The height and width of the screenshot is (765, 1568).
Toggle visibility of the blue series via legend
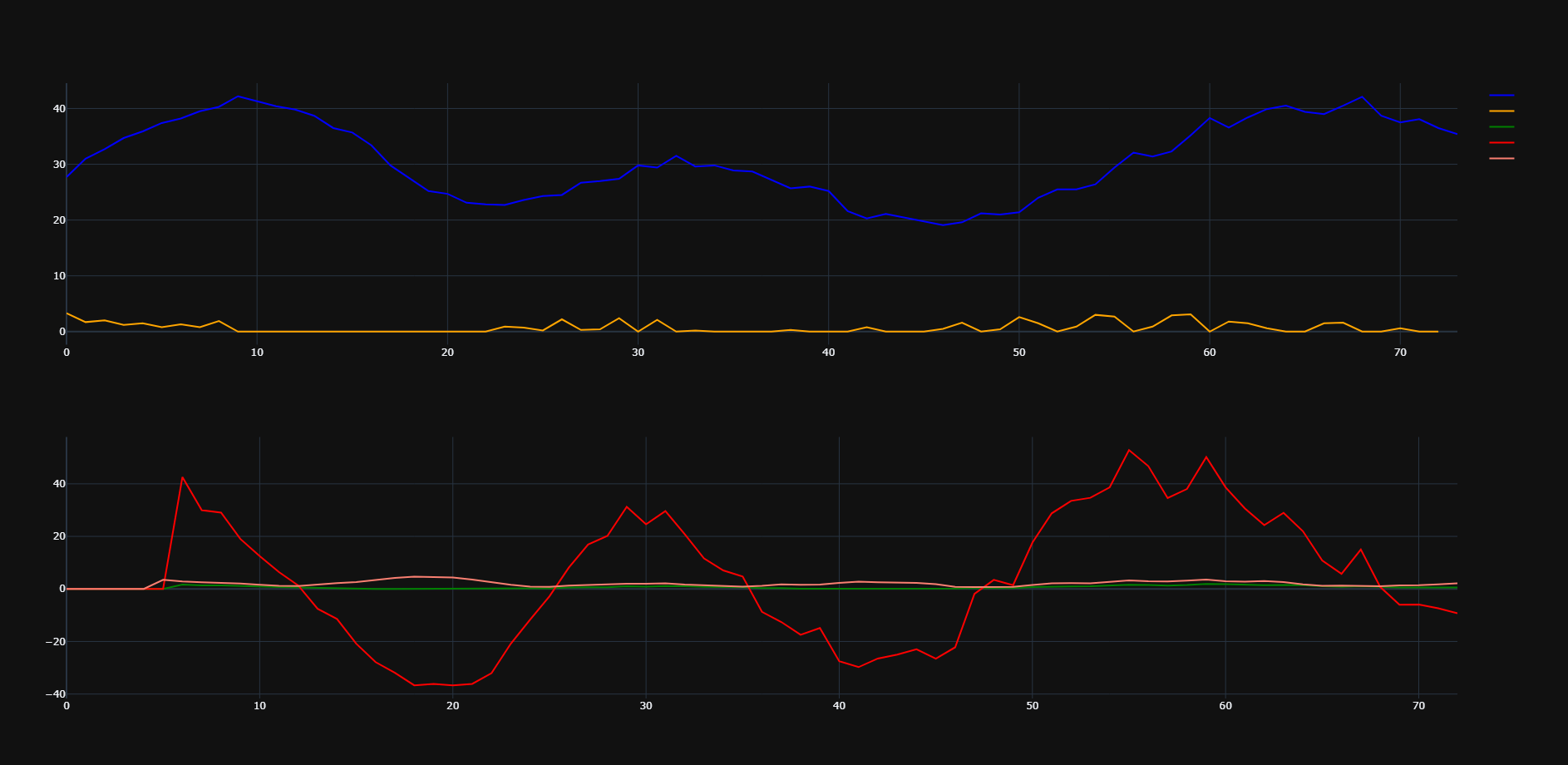(x=1501, y=95)
